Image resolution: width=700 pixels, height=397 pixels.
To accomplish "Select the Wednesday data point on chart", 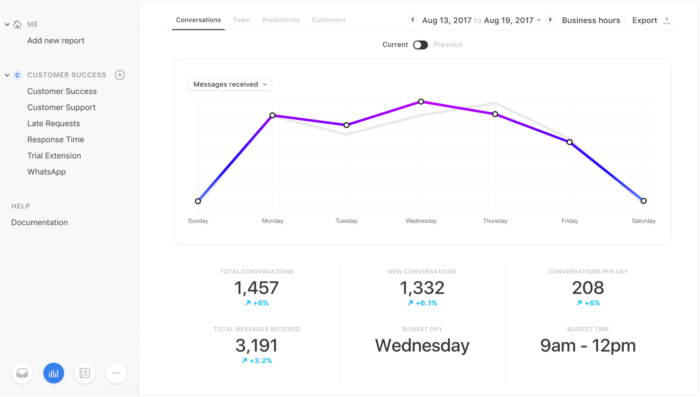I will coord(421,102).
